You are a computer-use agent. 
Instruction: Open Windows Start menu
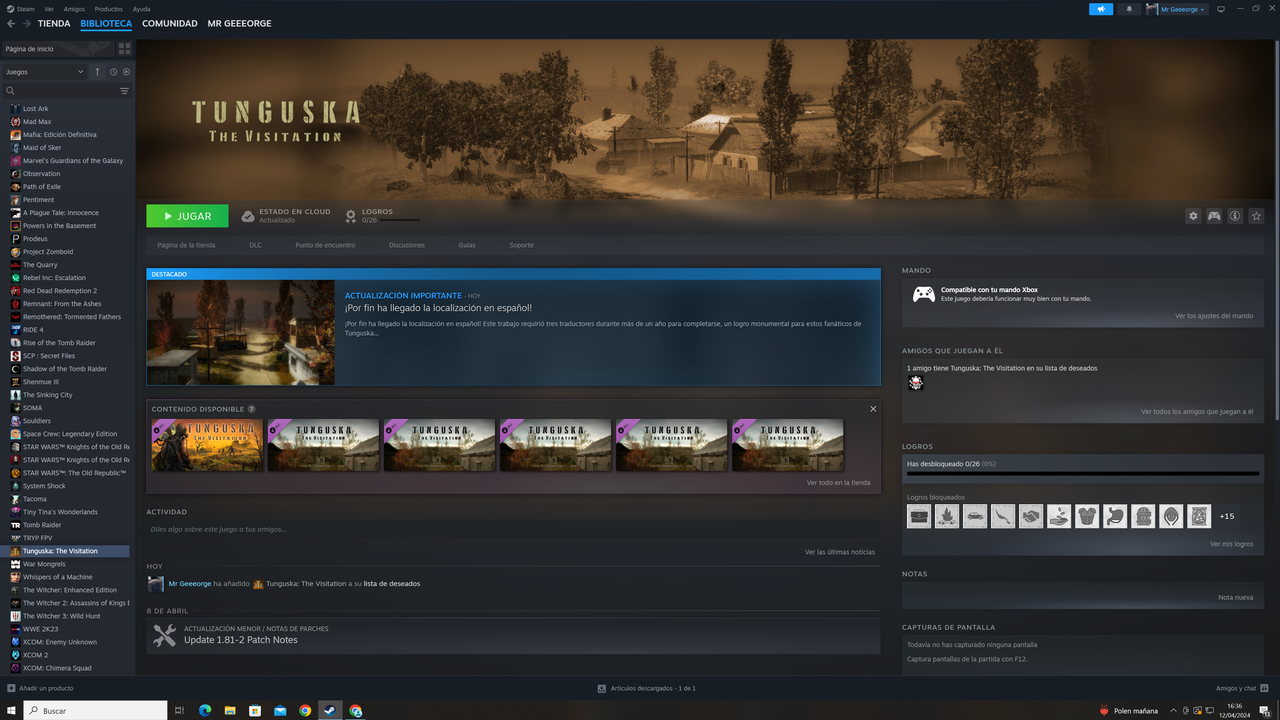pos(11,711)
